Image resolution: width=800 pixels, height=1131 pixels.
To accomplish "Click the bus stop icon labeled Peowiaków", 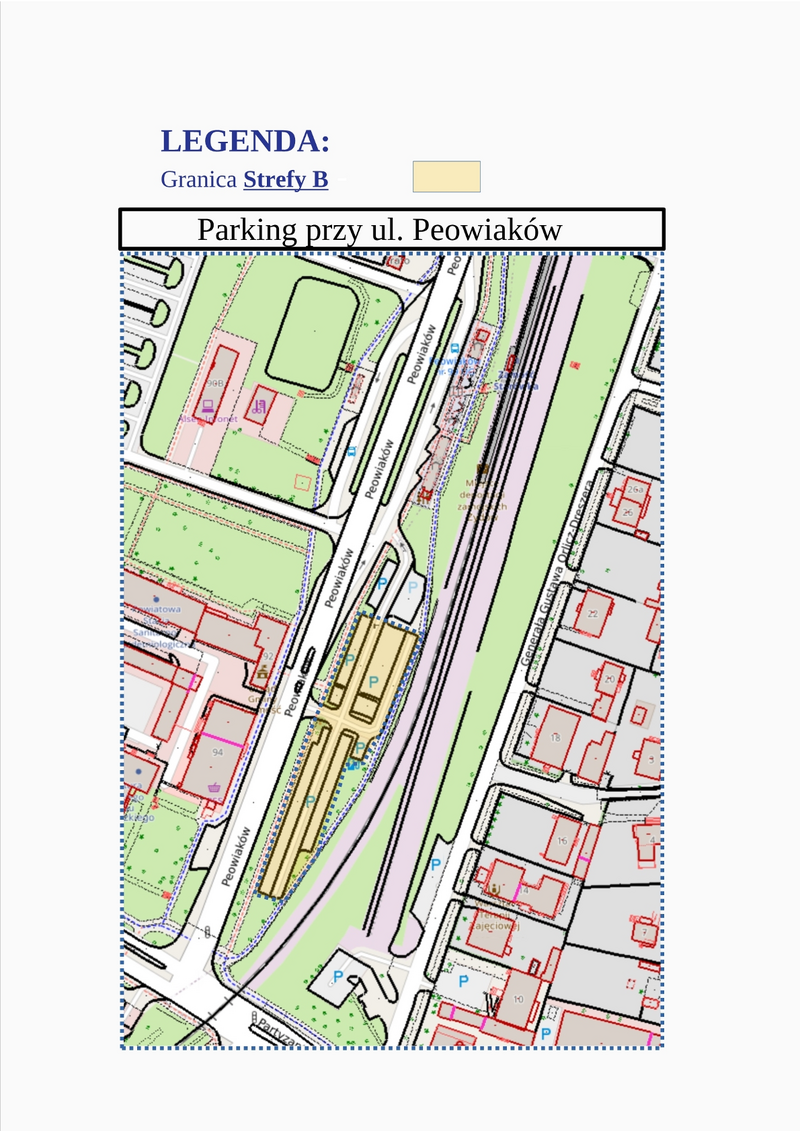I will [454, 348].
